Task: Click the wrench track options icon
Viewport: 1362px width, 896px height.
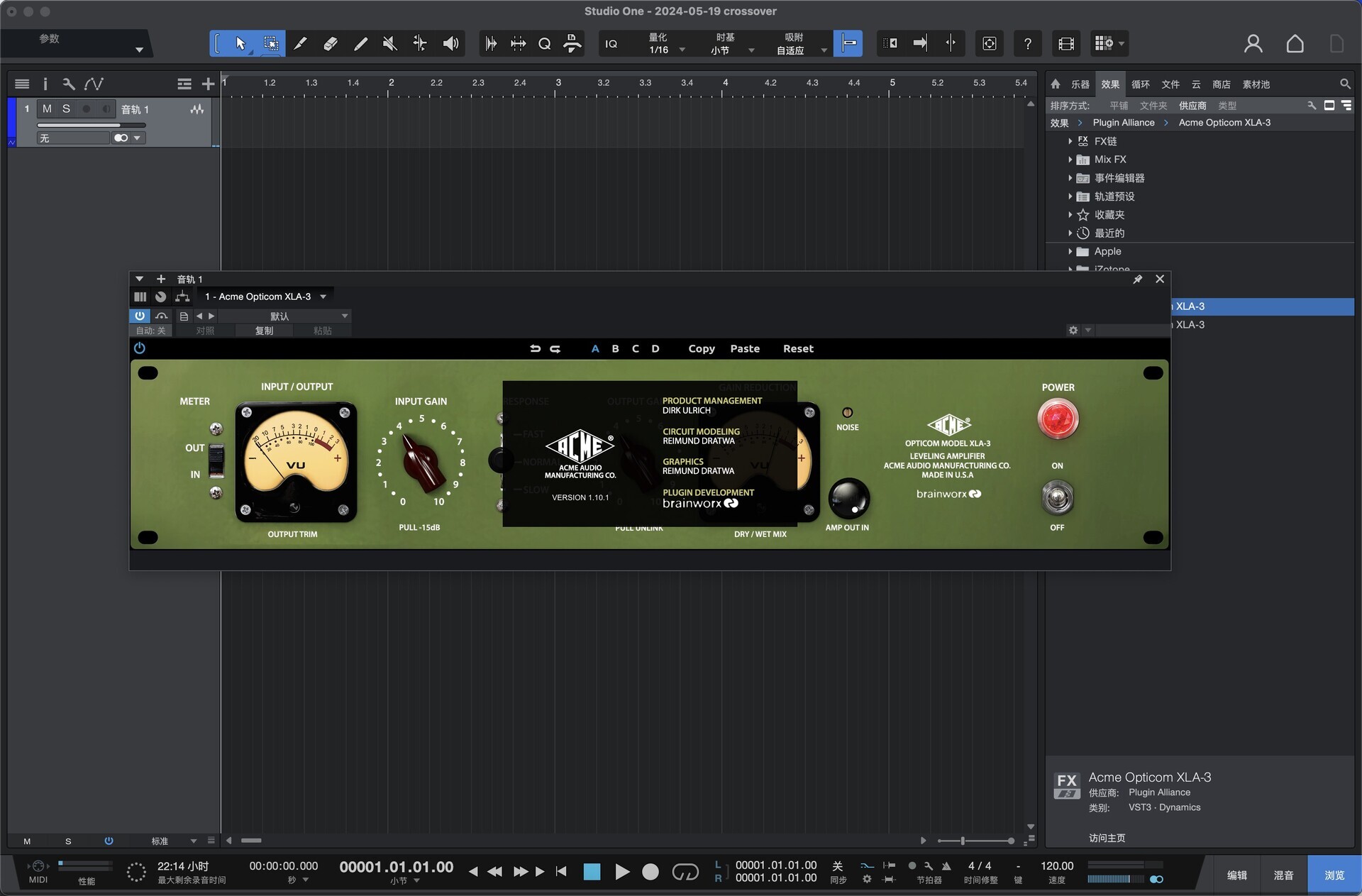Action: 69,84
